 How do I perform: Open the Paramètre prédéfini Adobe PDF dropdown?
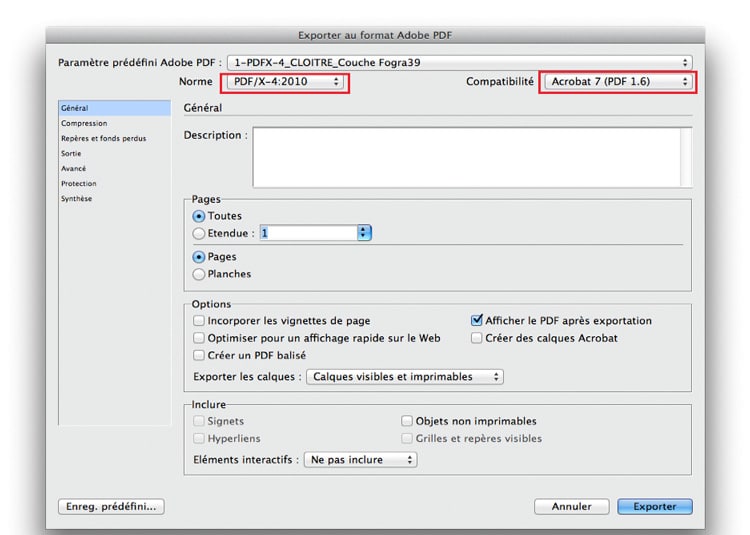459,63
